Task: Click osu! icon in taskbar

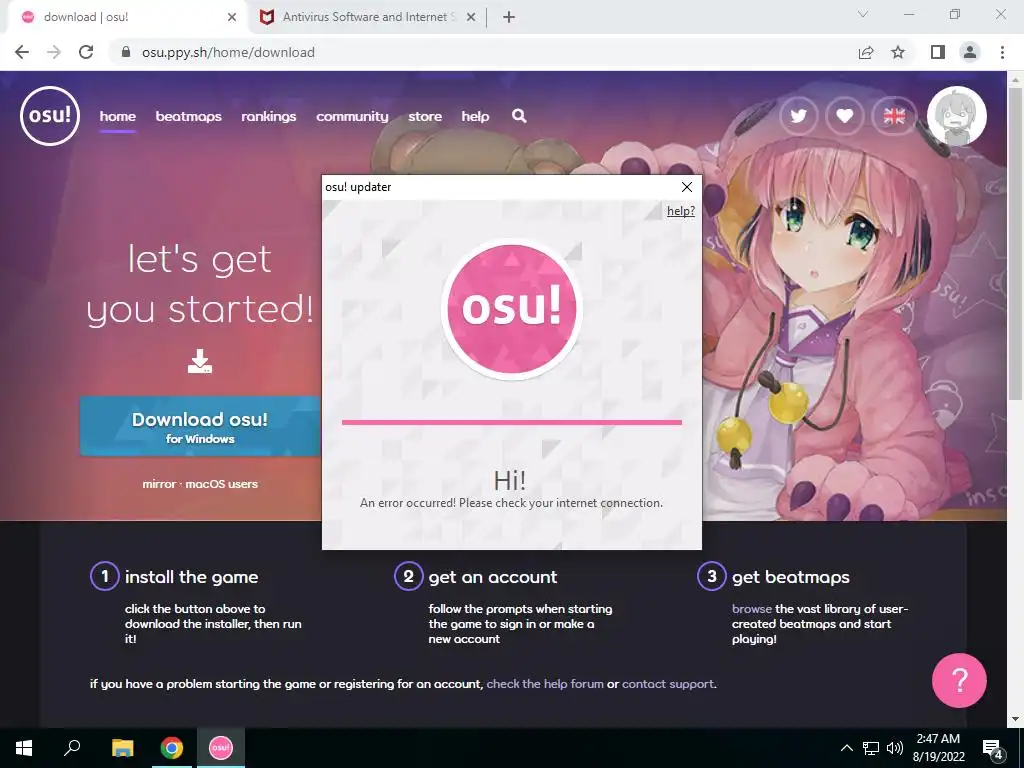Action: pos(221,748)
